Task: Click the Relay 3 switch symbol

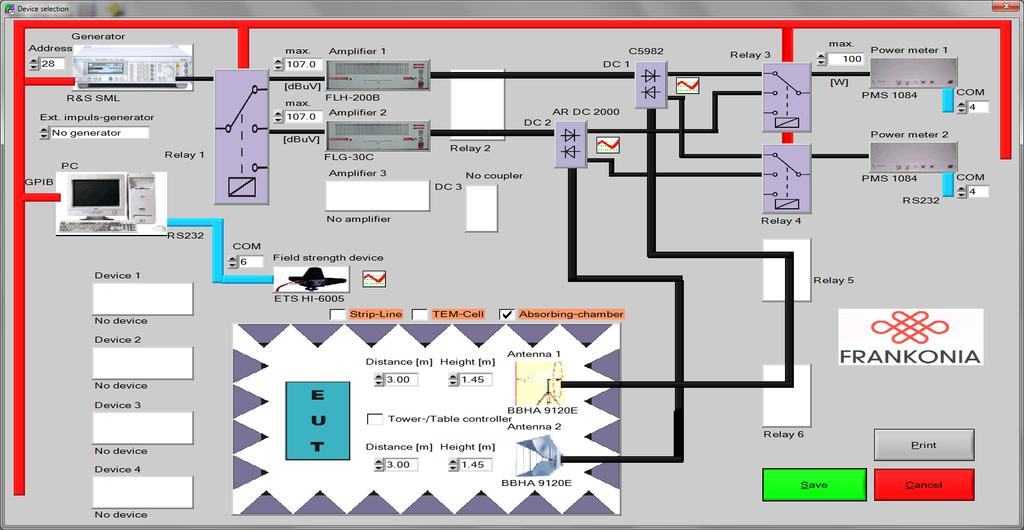Action: 786,98
